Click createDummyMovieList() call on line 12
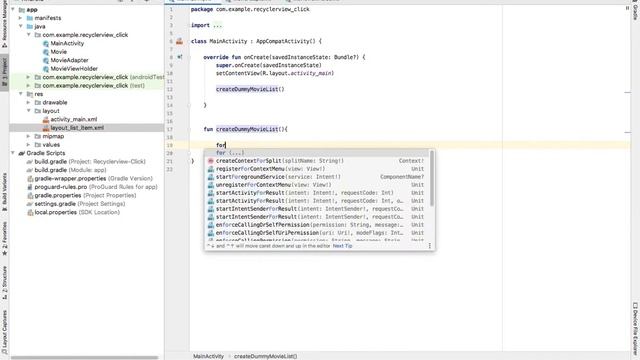The width and height of the screenshot is (640, 360). tap(250, 89)
